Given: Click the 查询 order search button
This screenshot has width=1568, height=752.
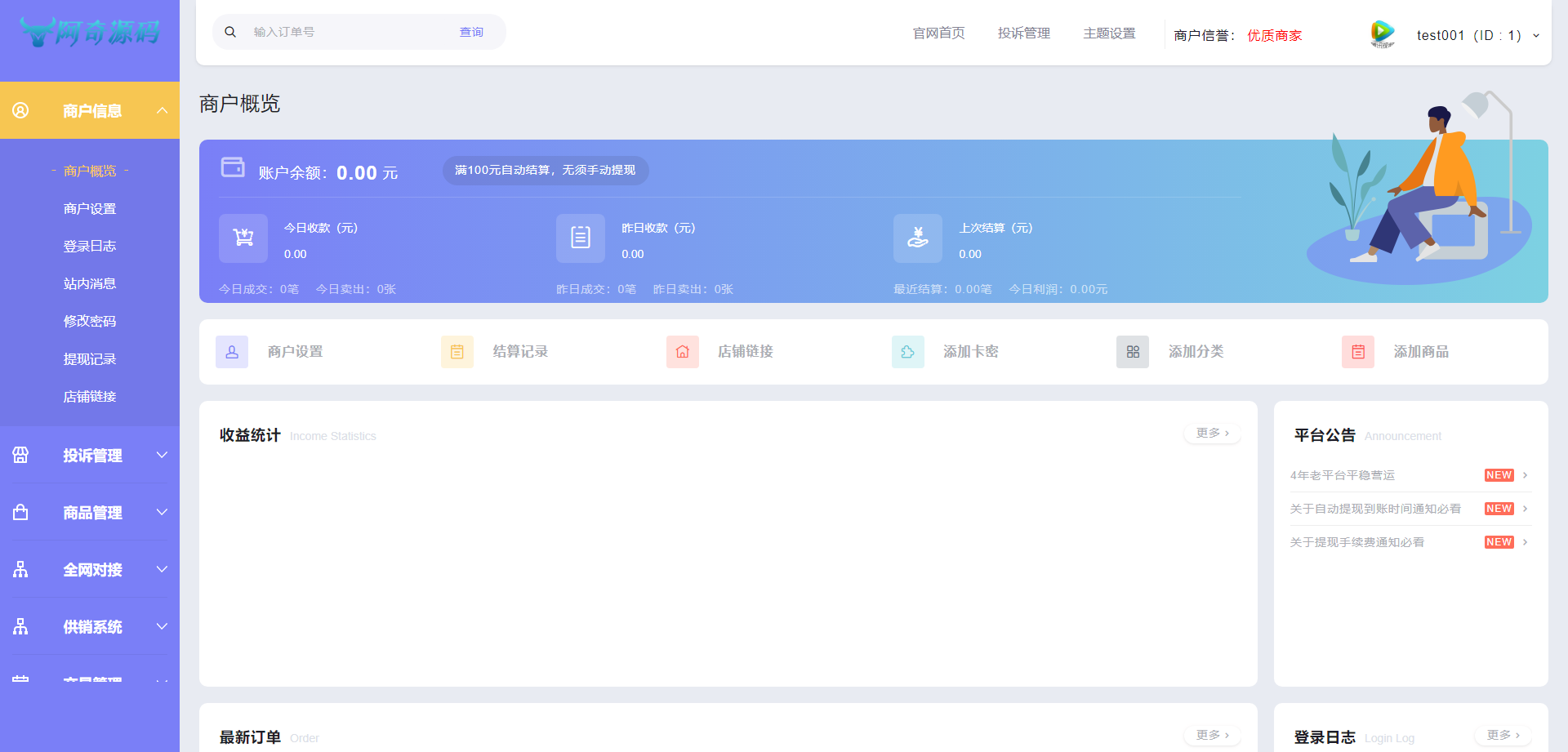Looking at the screenshot, I should pyautogui.click(x=471, y=32).
